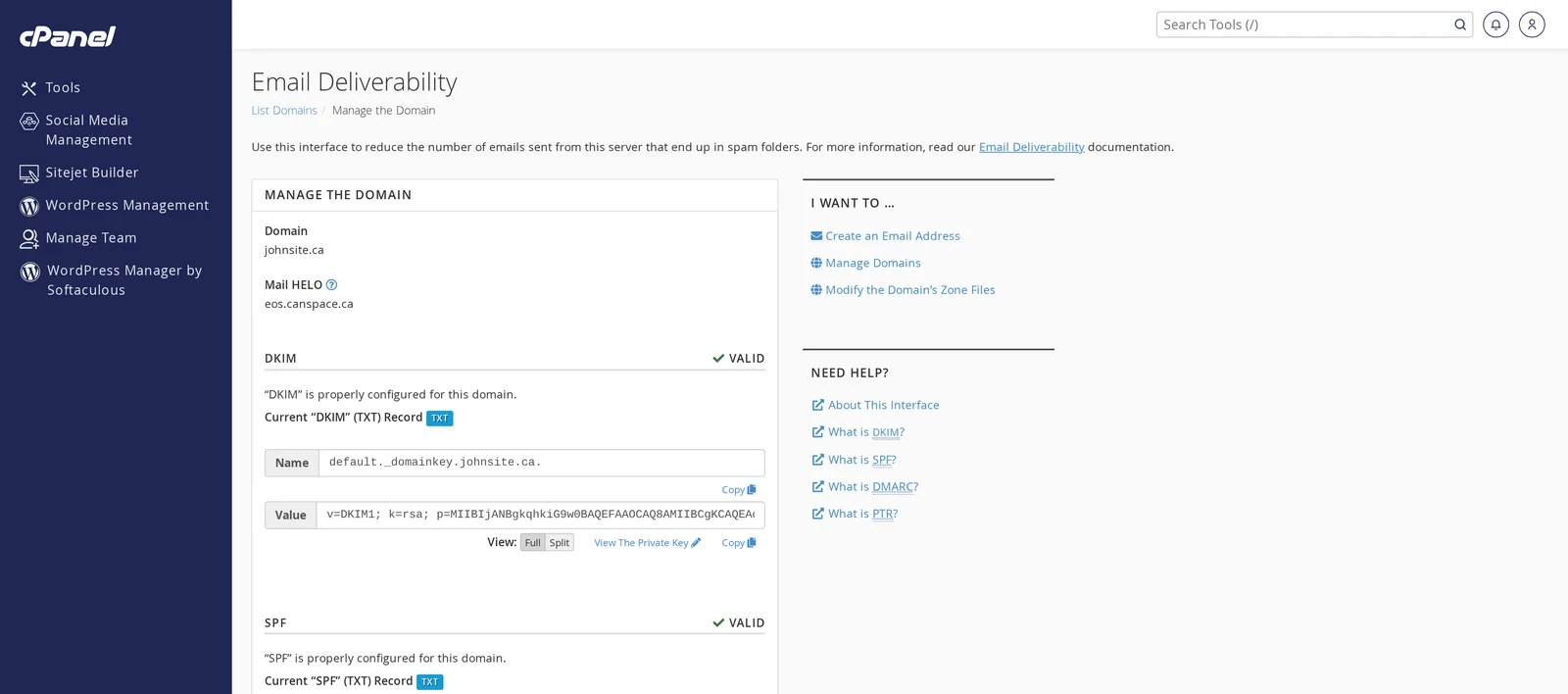The width and height of the screenshot is (1568, 694).
Task: Open the Email Deliverability documentation link
Action: [1032, 147]
